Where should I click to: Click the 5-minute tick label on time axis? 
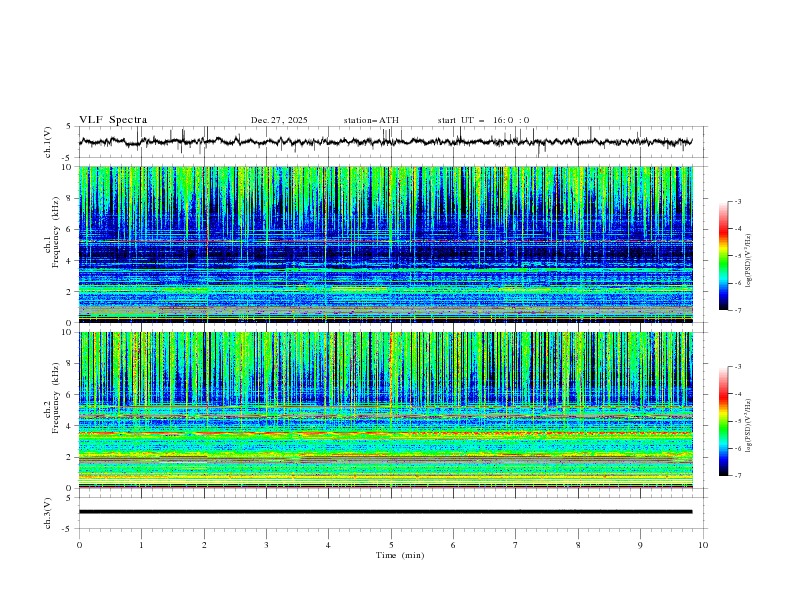[x=391, y=545]
